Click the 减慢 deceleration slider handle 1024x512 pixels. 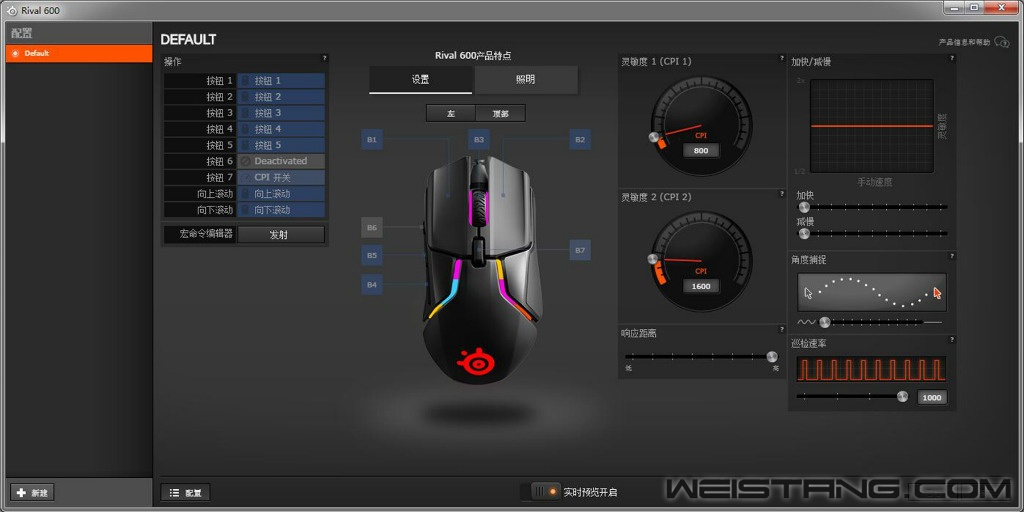coord(804,233)
